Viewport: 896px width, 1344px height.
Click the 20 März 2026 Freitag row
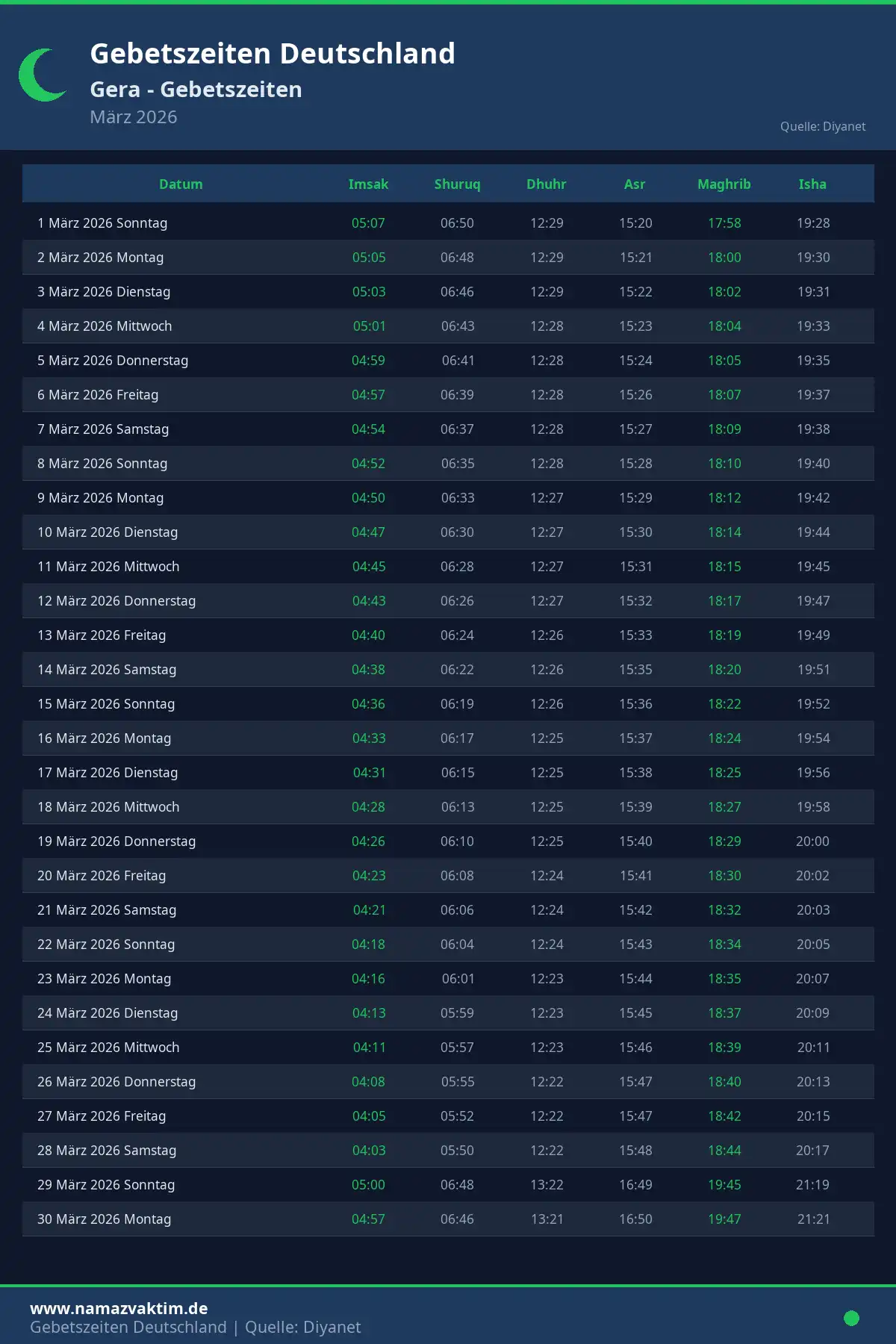(x=102, y=876)
